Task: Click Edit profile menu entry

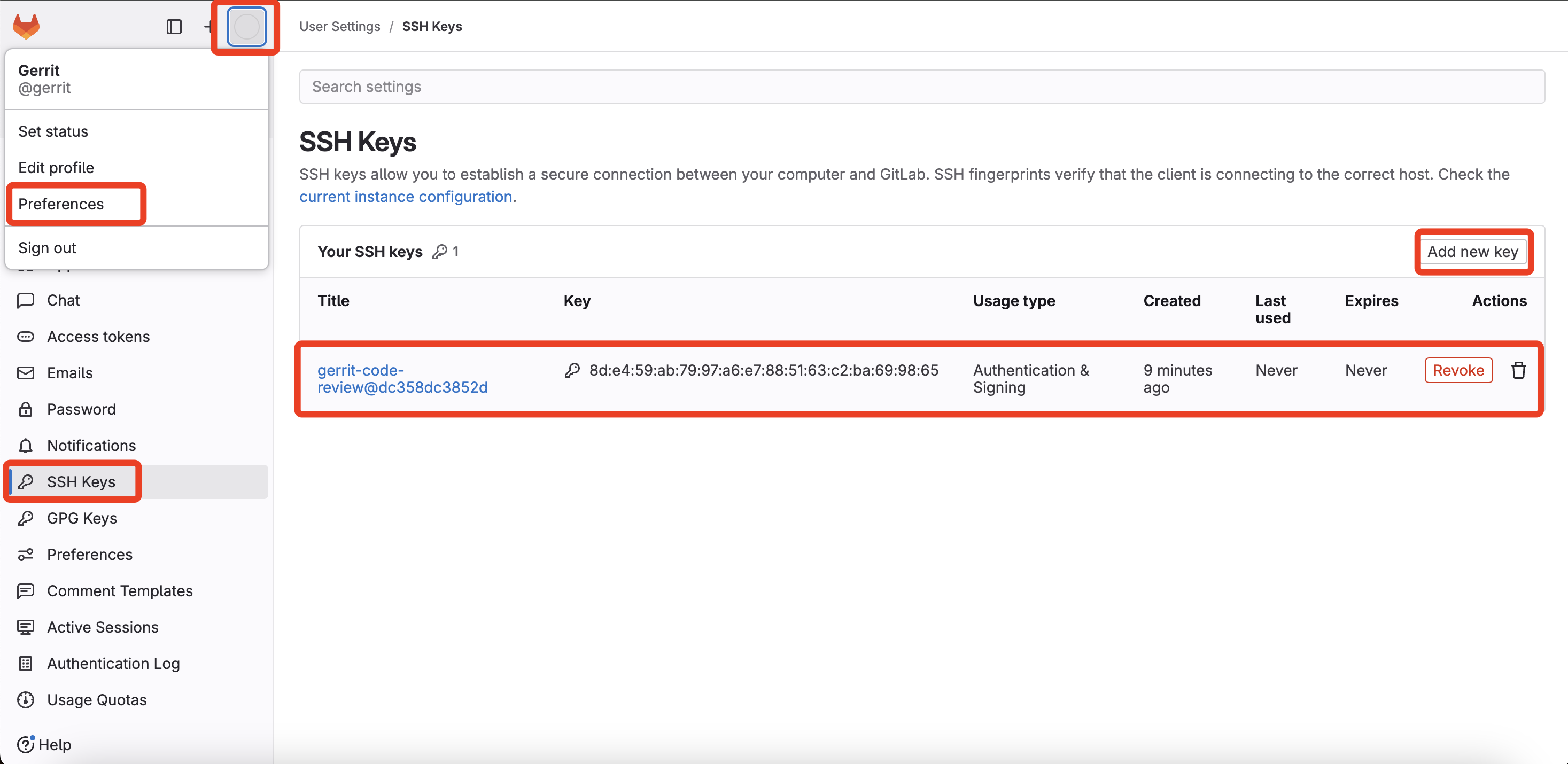Action: (56, 168)
